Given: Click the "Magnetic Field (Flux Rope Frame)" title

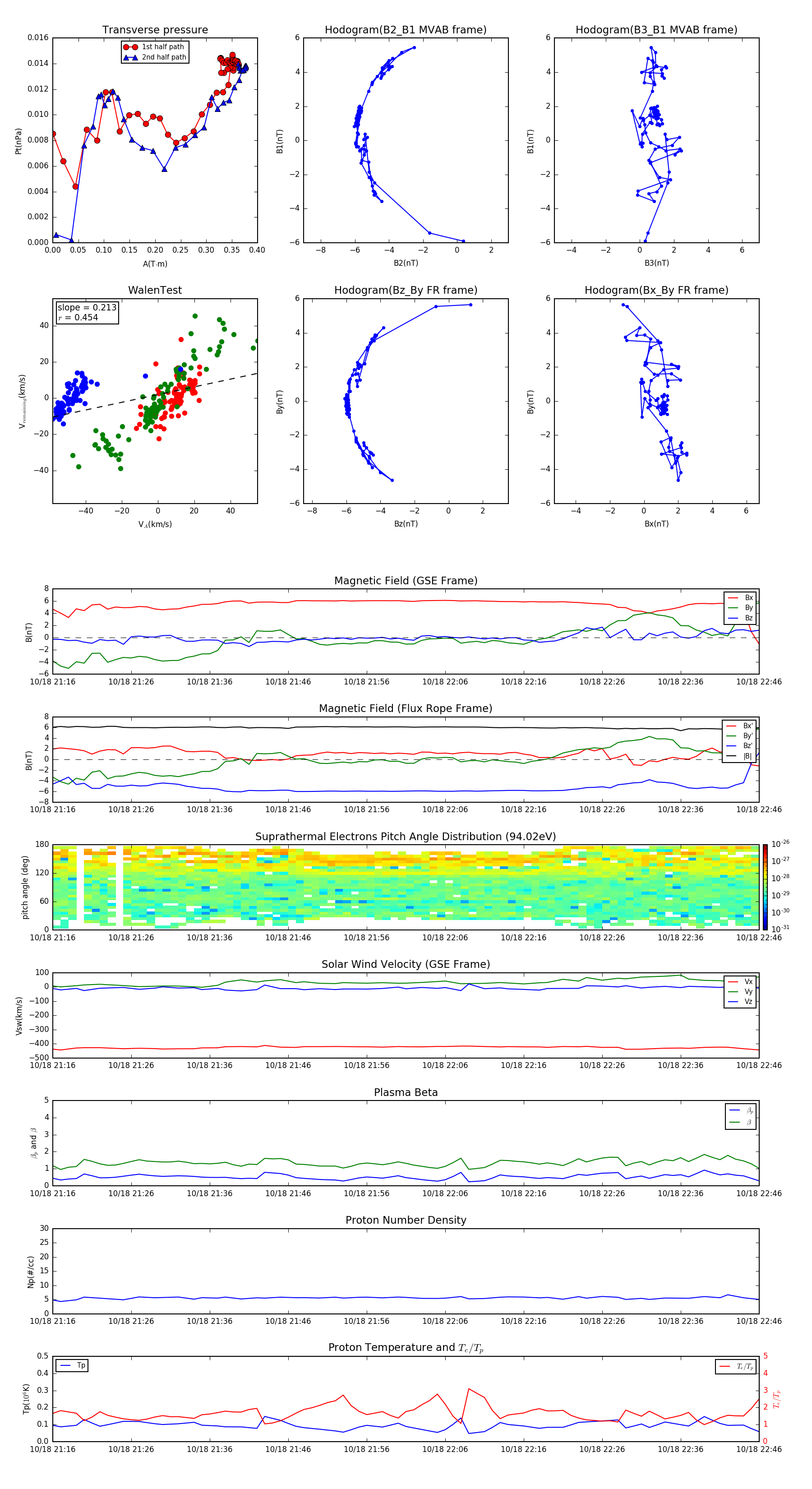Looking at the screenshot, I should [406, 709].
